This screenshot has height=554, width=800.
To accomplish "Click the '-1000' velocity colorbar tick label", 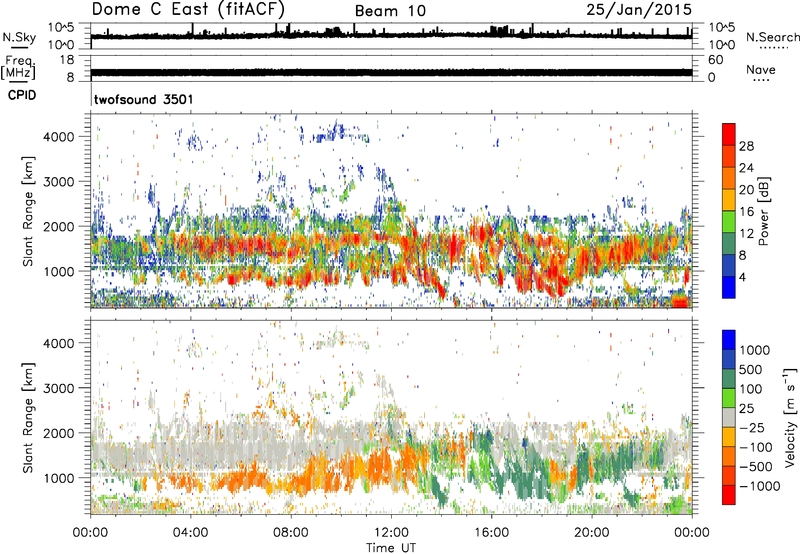I will pyautogui.click(x=760, y=486).
